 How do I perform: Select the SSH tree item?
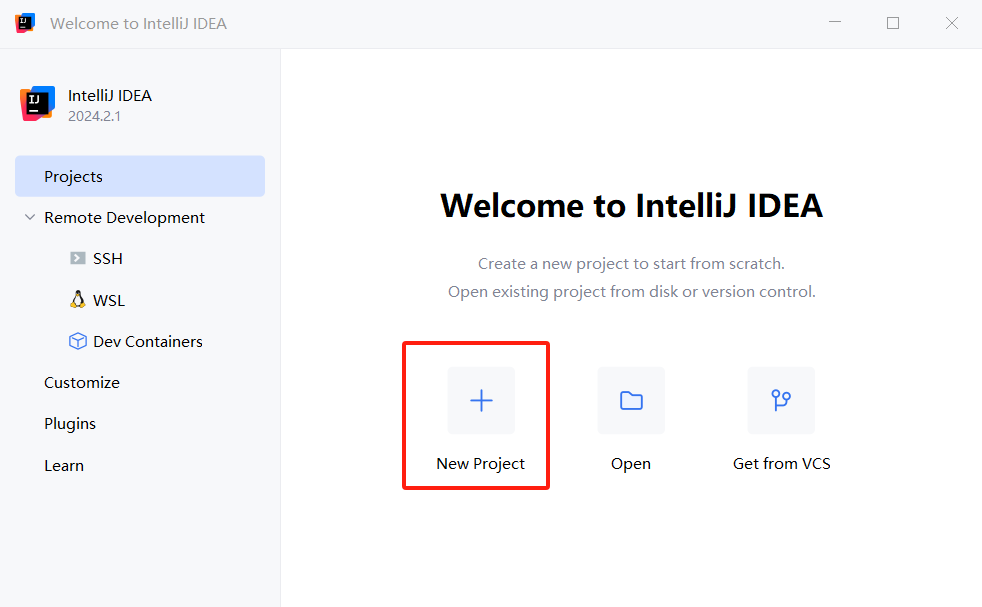[108, 259]
